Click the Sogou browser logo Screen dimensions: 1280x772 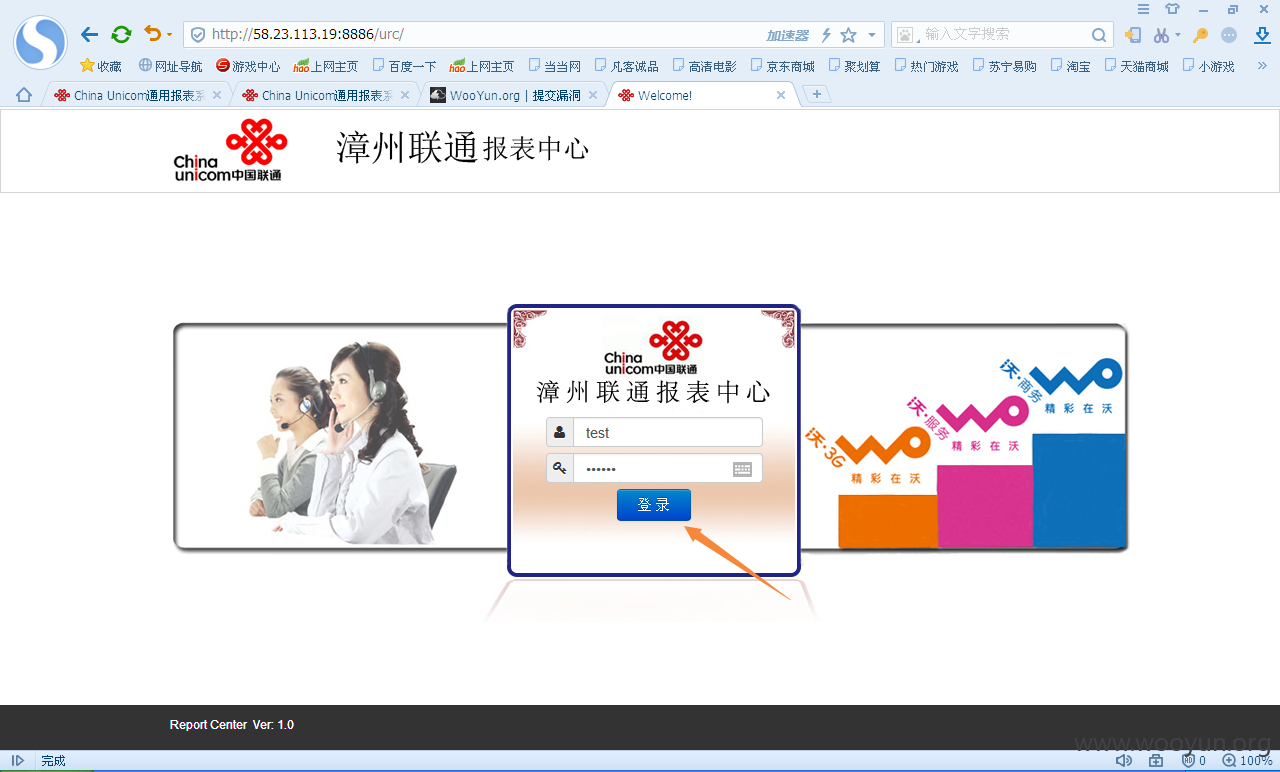40,42
